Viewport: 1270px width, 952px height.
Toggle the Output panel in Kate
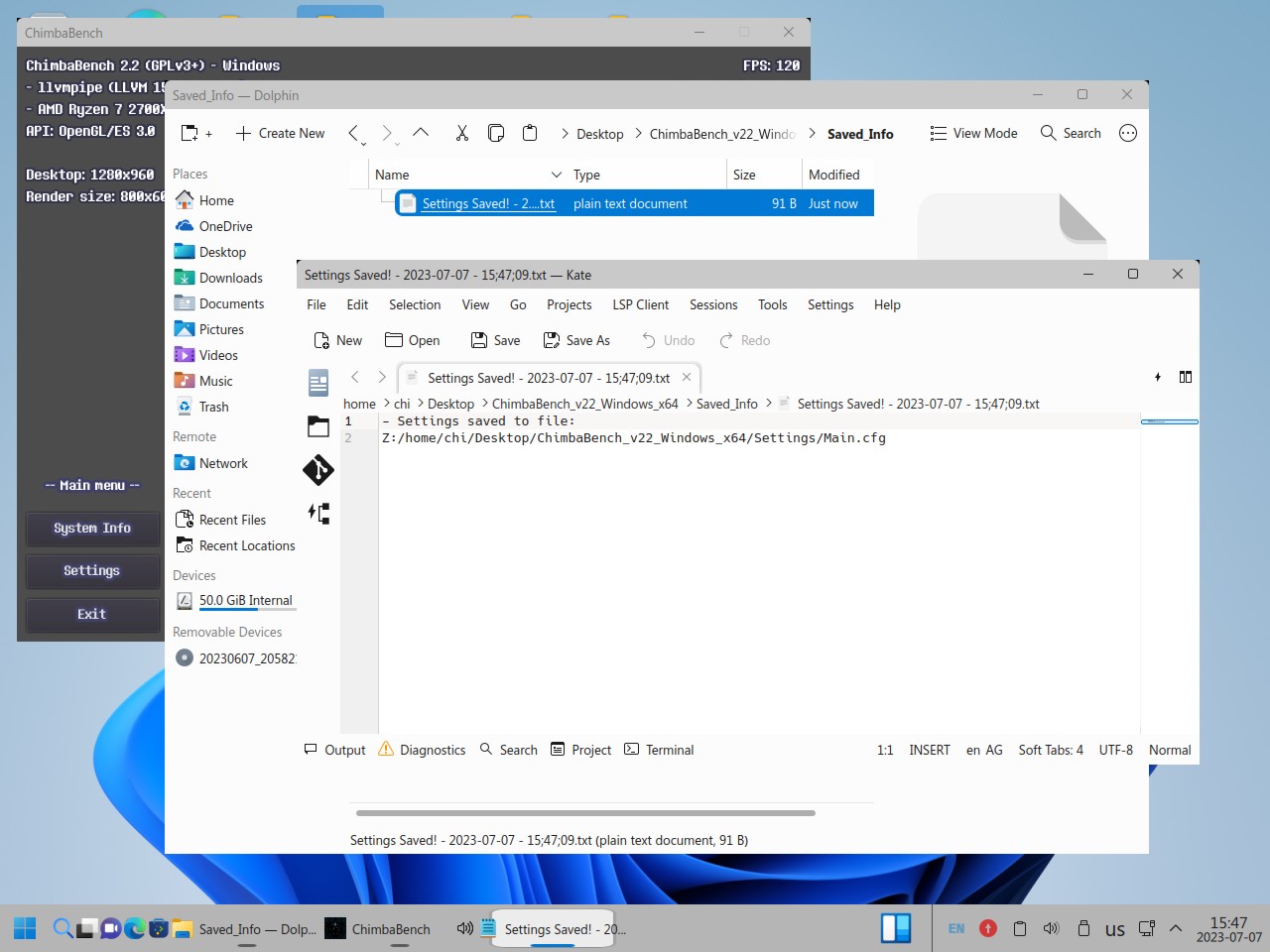point(334,750)
